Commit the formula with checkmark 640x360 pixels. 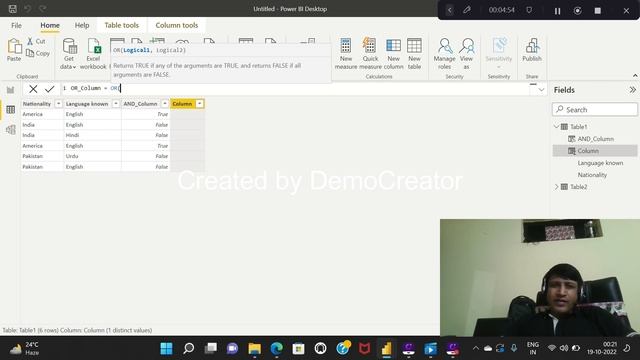pos(50,89)
